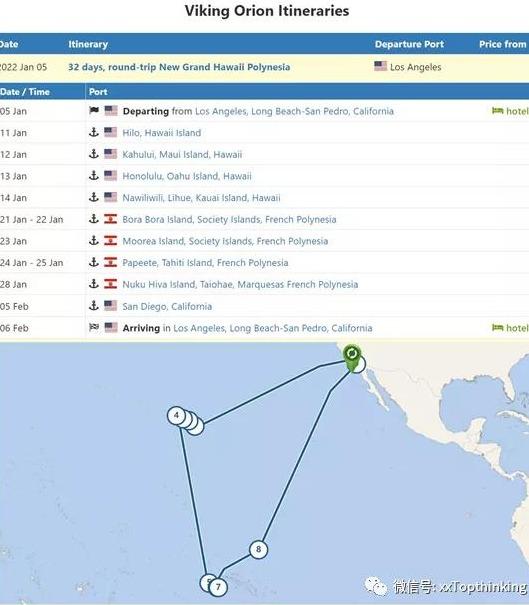Open Papeete, Tahiti Island port link
Image resolution: width=529 pixels, height=605 pixels.
(205, 263)
